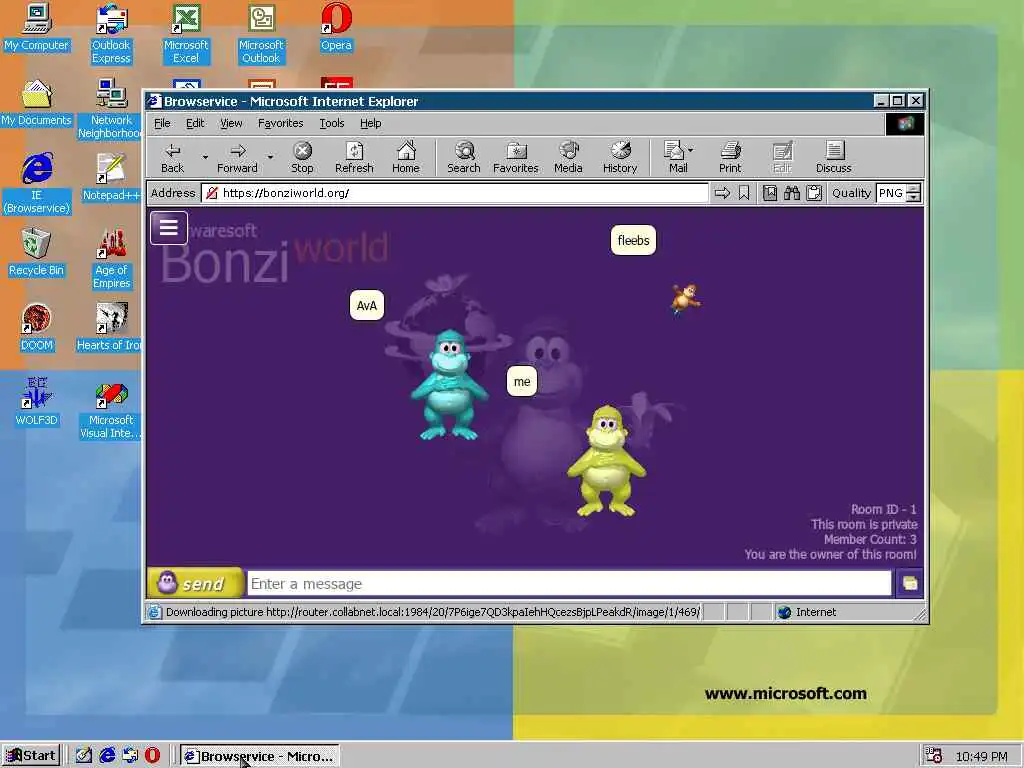
Task: Expand the Mail button dropdown arrow
Action: tap(690, 150)
